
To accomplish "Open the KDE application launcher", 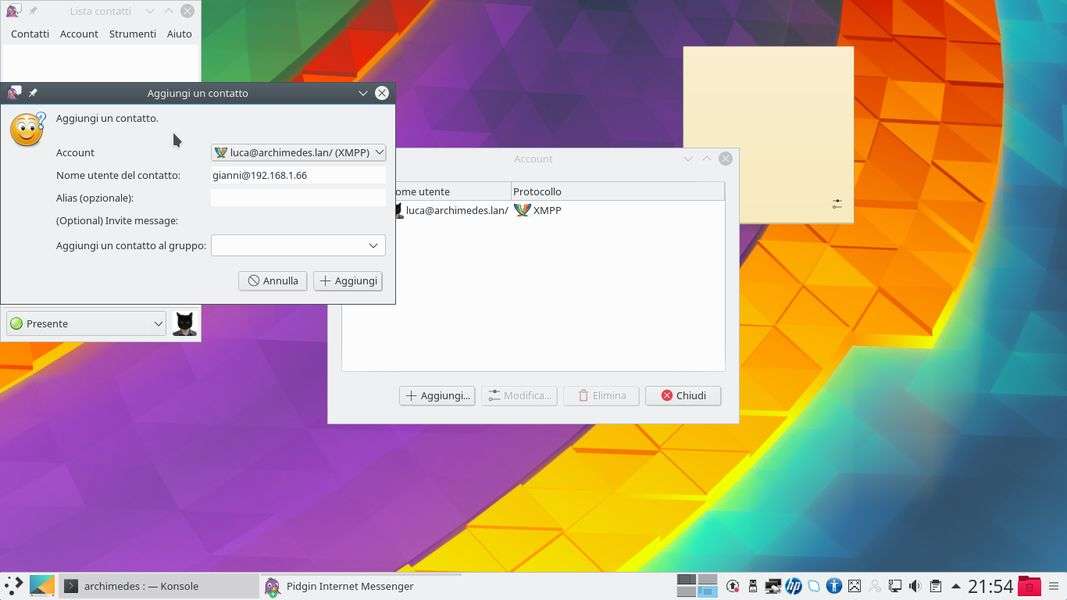I will pos(13,586).
